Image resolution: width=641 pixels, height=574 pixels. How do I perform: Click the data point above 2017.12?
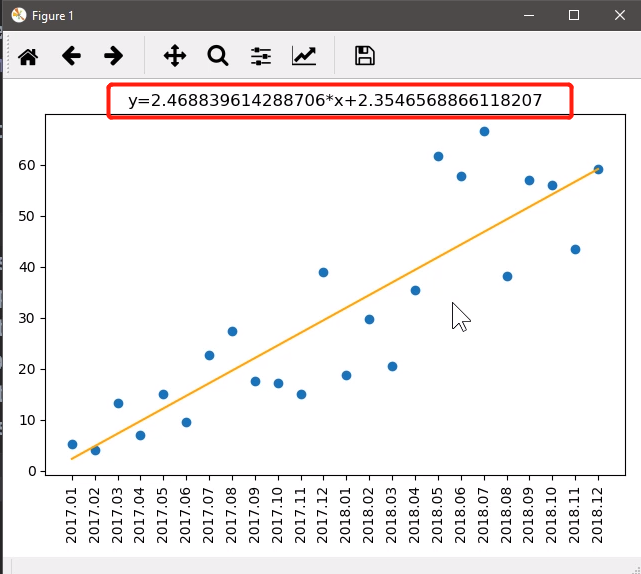[x=323, y=273]
